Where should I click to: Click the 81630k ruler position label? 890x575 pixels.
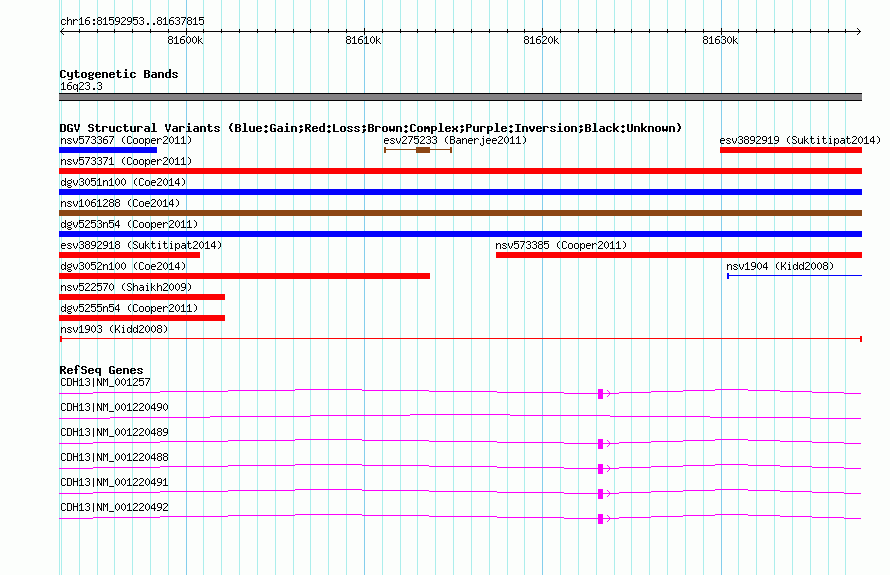tap(720, 40)
